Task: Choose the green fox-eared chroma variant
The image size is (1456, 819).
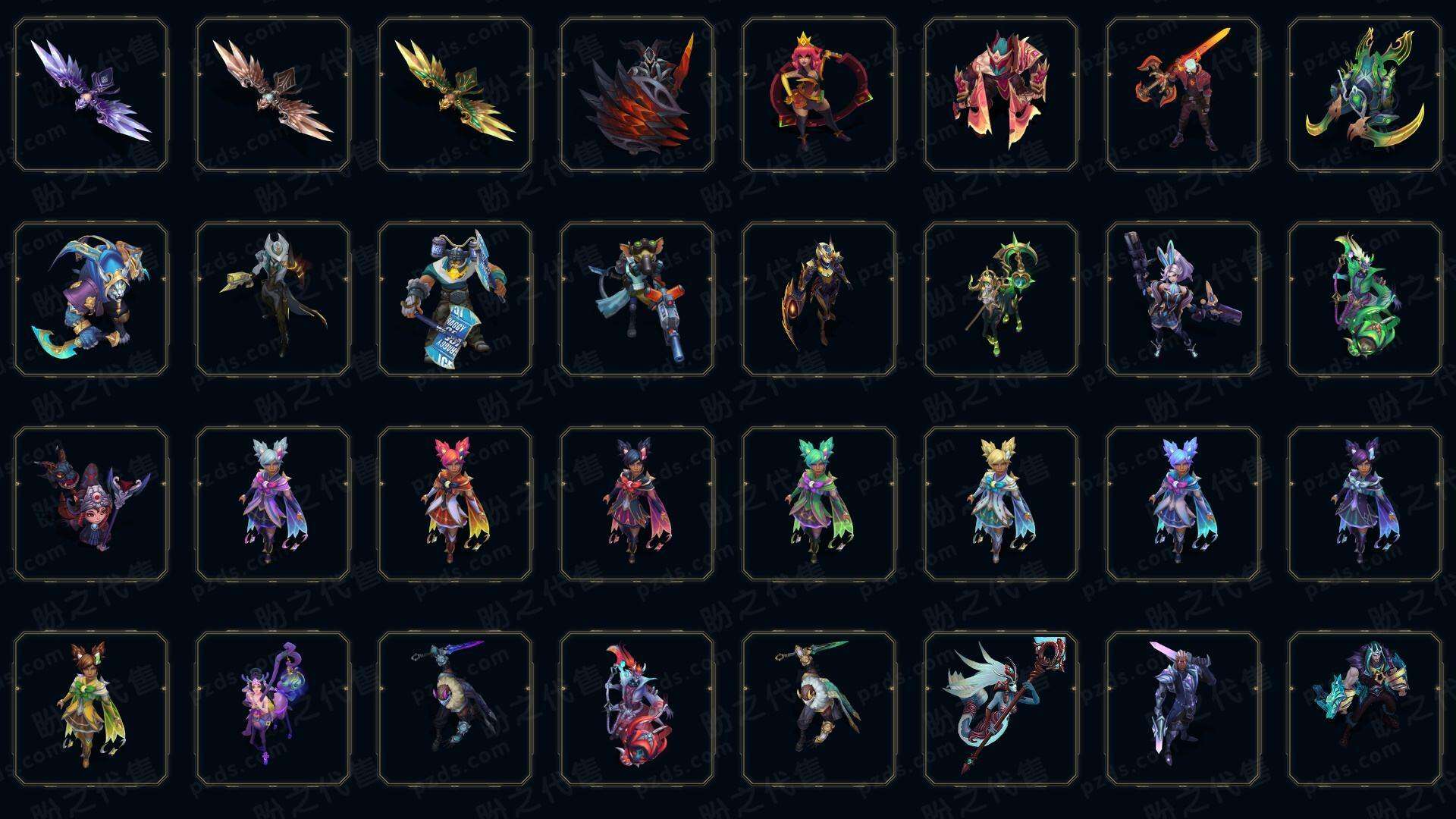Action: (819, 504)
